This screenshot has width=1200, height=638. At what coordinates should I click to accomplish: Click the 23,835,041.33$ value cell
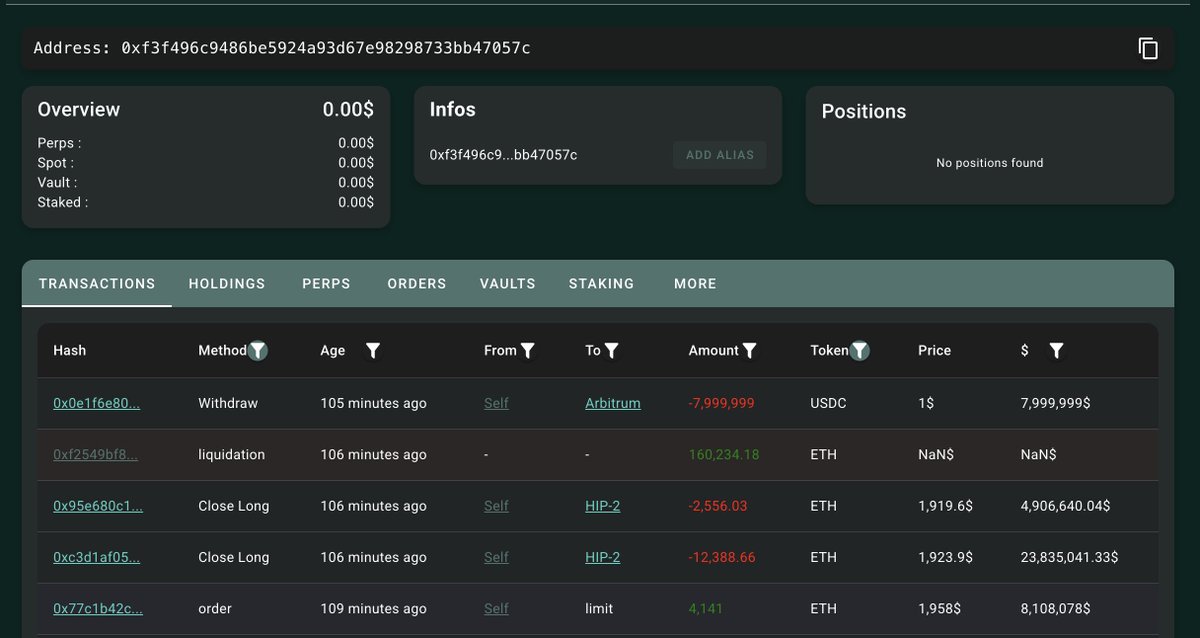1069,557
